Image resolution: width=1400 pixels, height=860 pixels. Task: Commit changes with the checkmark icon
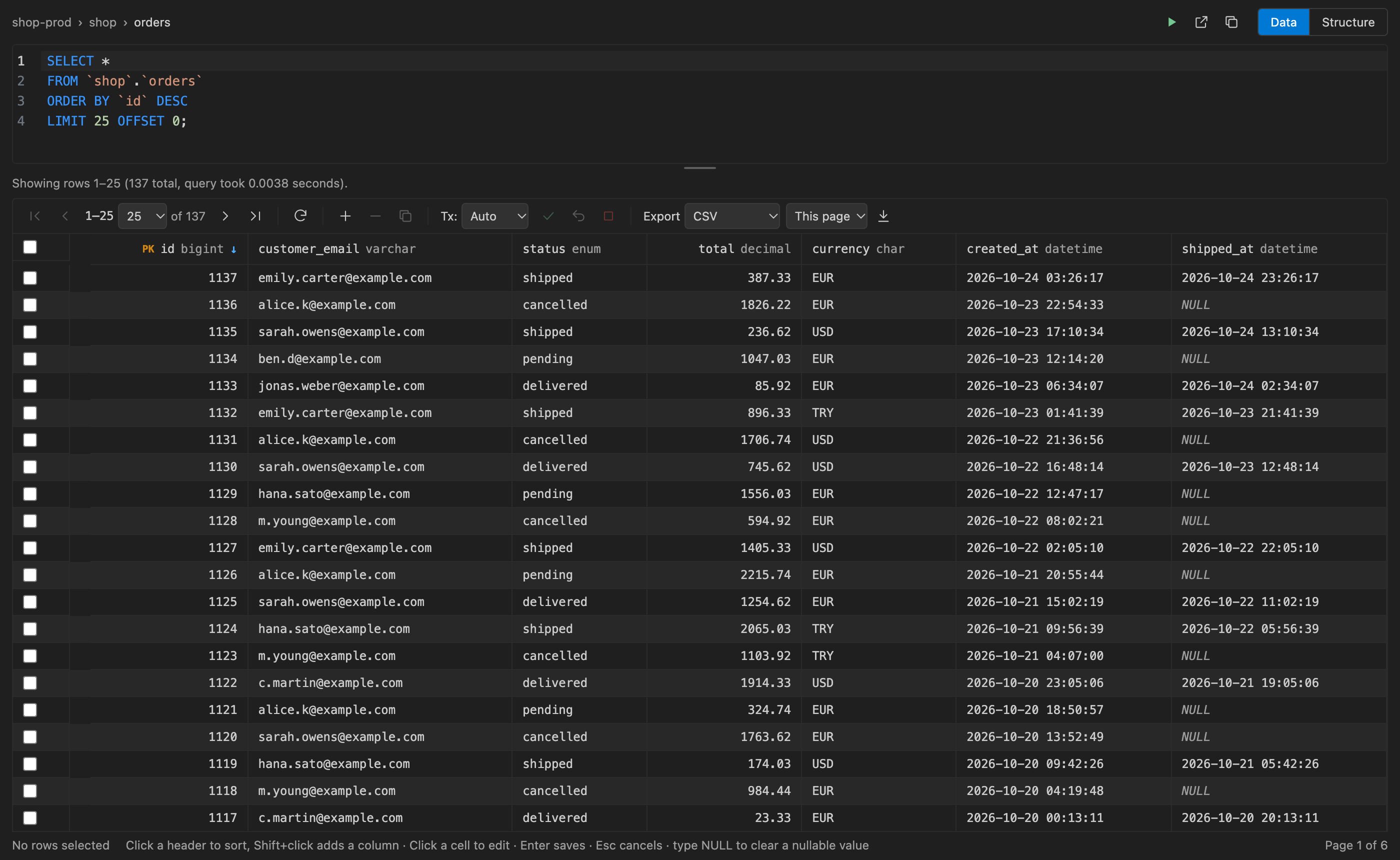pos(548,216)
